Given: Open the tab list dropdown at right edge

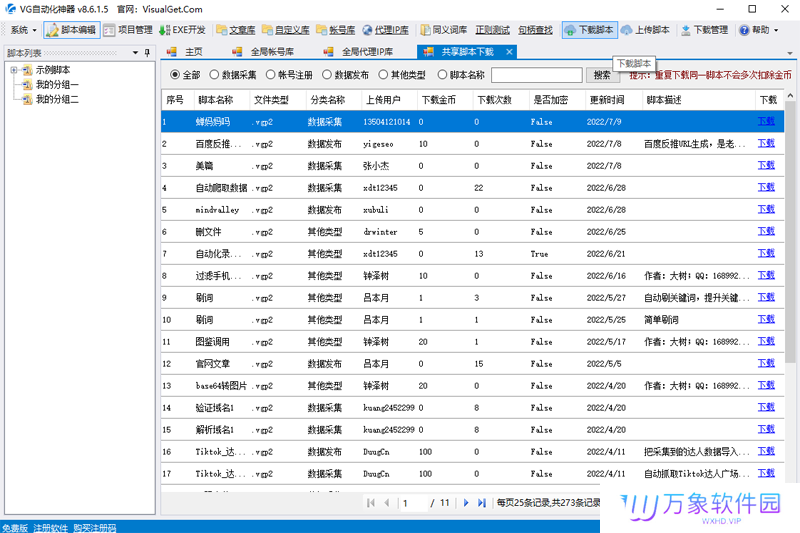Looking at the screenshot, I should 790,53.
